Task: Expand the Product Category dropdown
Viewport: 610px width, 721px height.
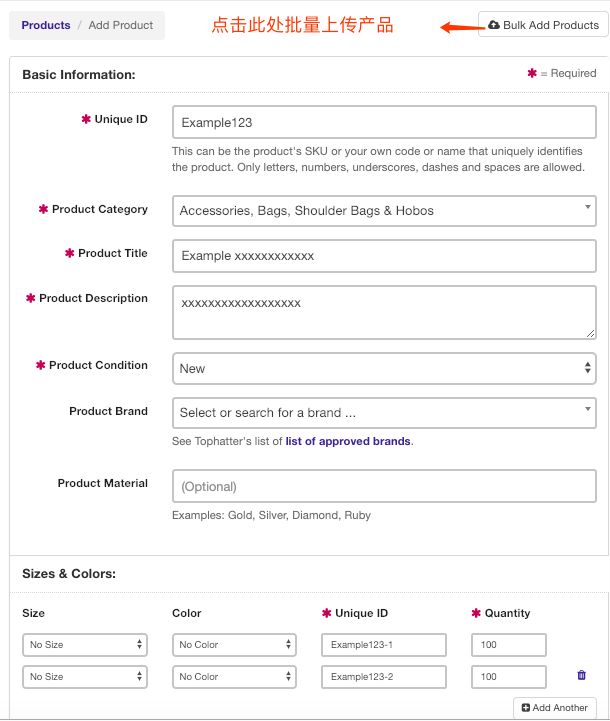Action: point(384,210)
